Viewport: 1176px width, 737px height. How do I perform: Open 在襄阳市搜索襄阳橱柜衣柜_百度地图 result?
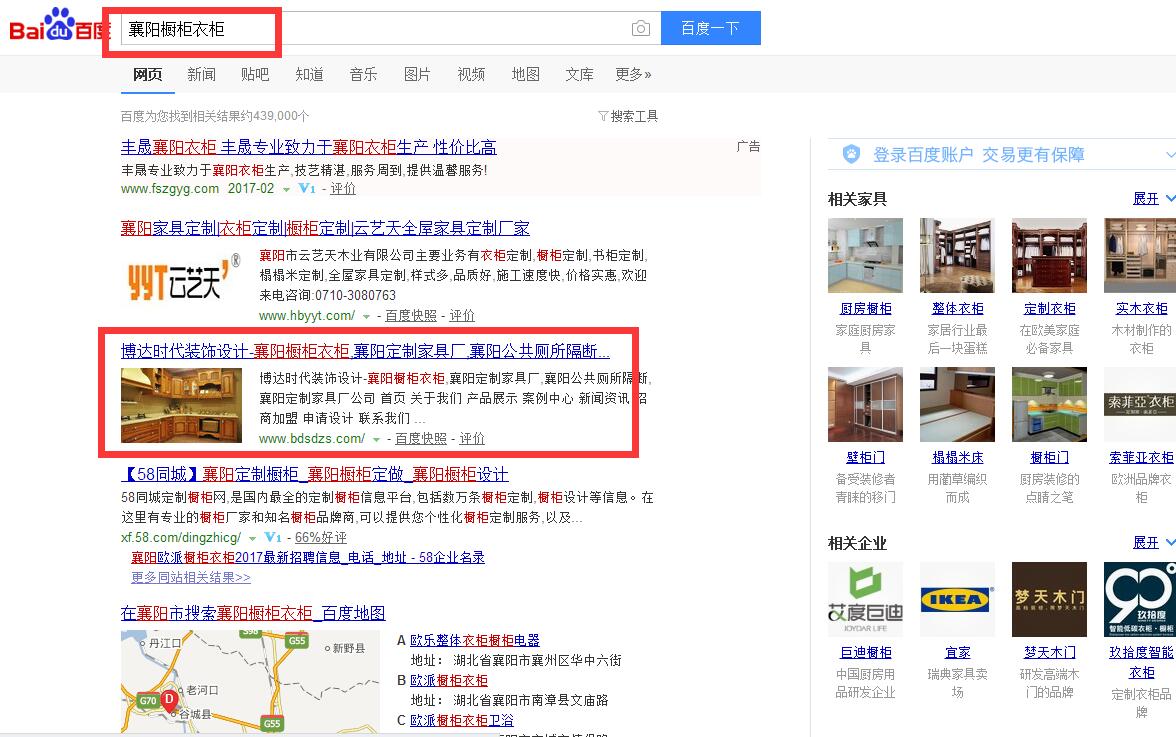(x=253, y=613)
